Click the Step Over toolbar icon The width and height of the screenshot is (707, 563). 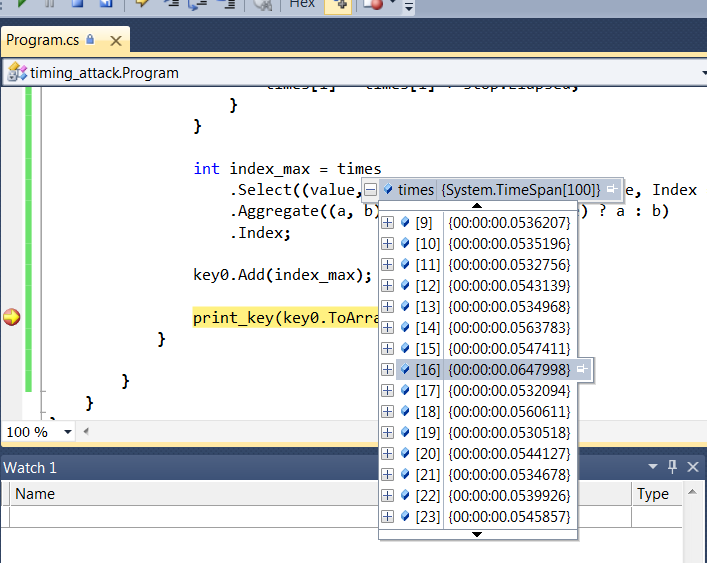(197, 4)
